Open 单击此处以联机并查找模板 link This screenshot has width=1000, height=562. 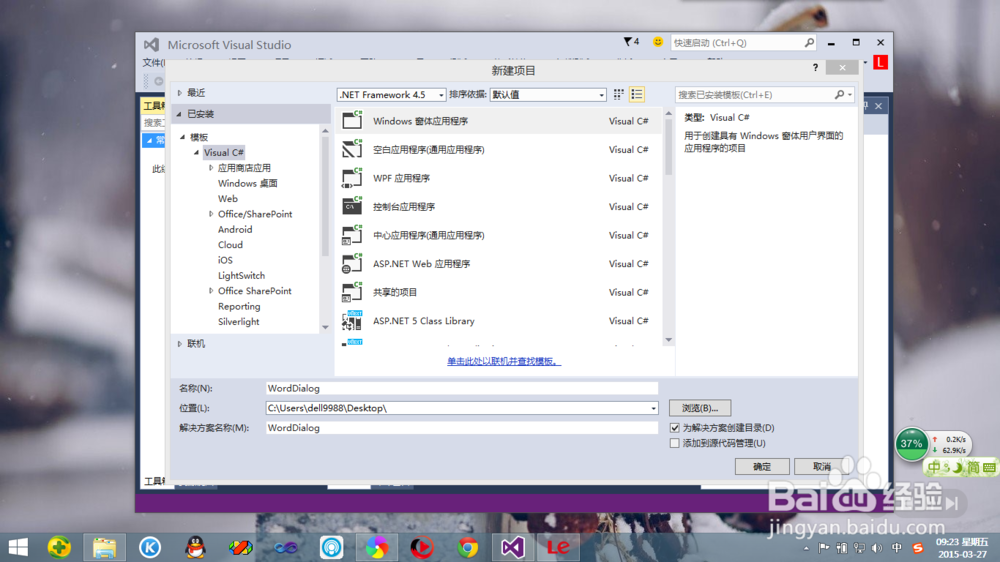point(504,361)
